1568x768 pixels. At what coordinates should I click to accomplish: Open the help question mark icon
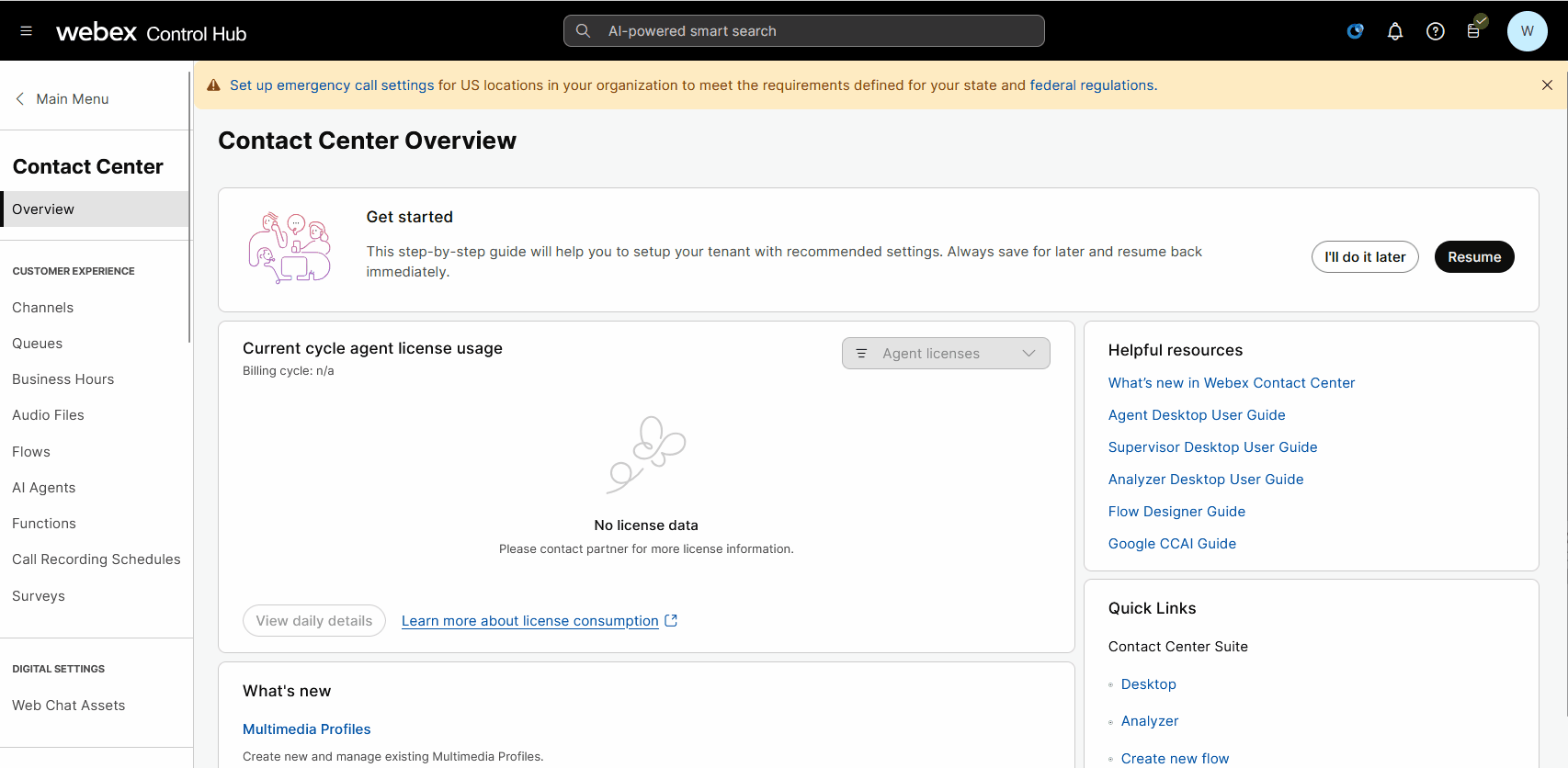coord(1435,31)
